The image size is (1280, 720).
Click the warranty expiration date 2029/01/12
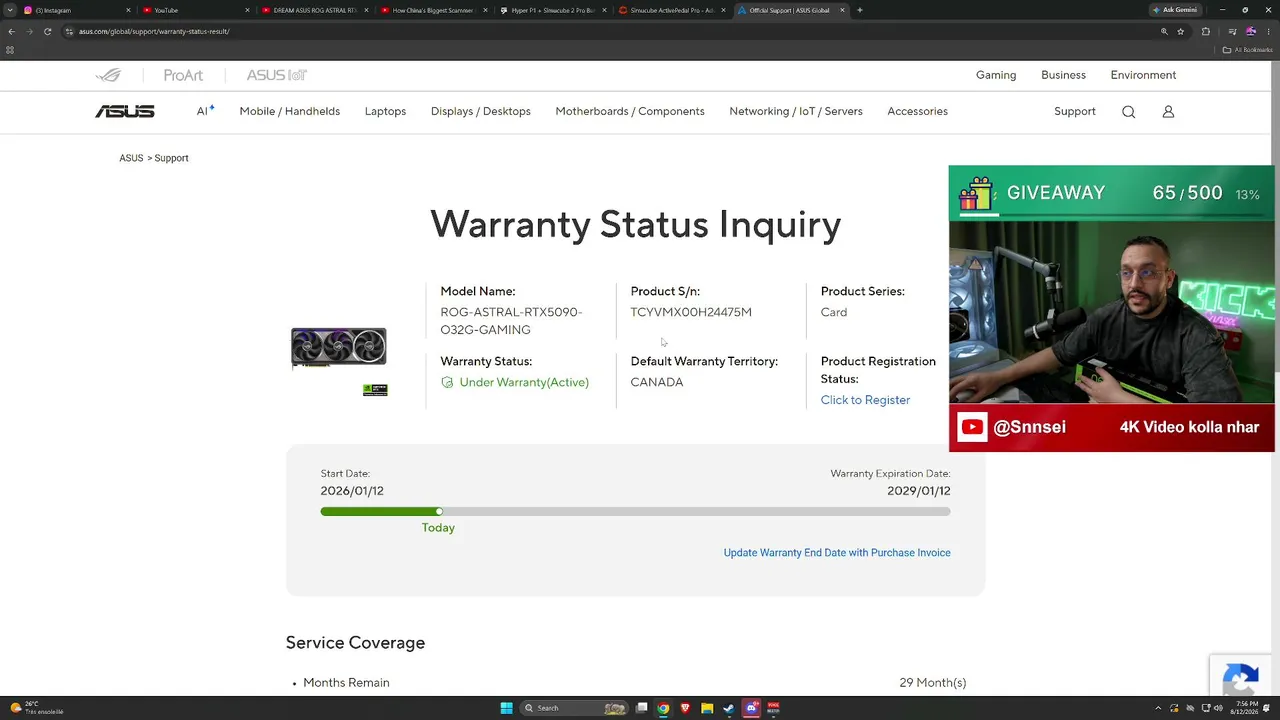[x=918, y=491]
